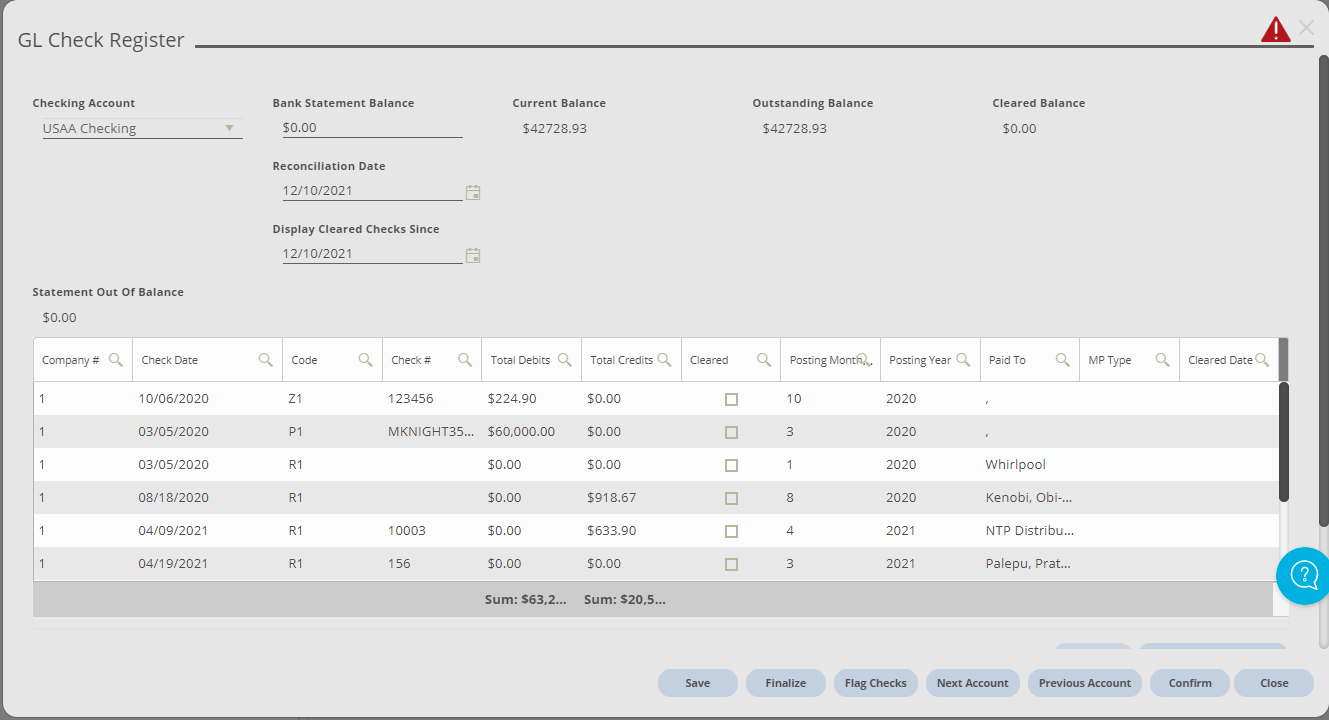Search the Code column

tap(365, 360)
